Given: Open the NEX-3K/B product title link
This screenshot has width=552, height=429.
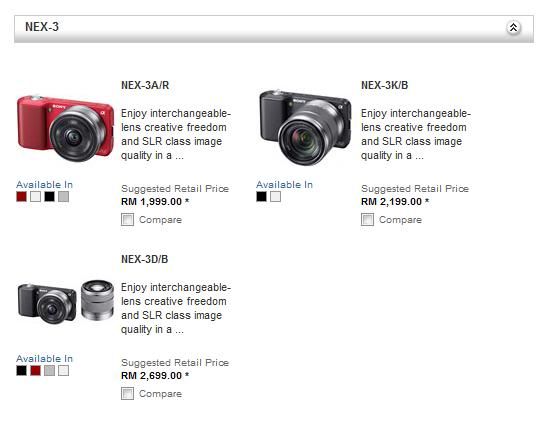Looking at the screenshot, I should (x=384, y=85).
